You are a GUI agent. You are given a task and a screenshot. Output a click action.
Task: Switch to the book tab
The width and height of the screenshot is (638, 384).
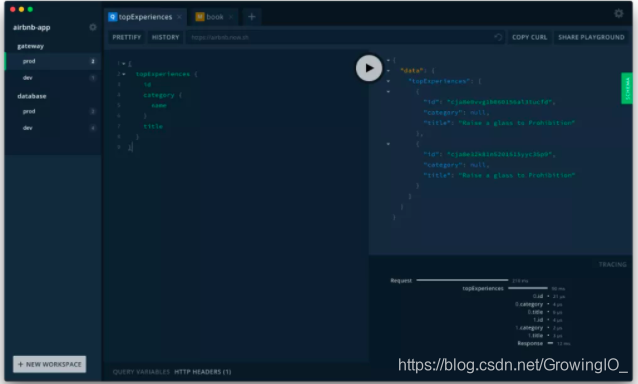215,17
